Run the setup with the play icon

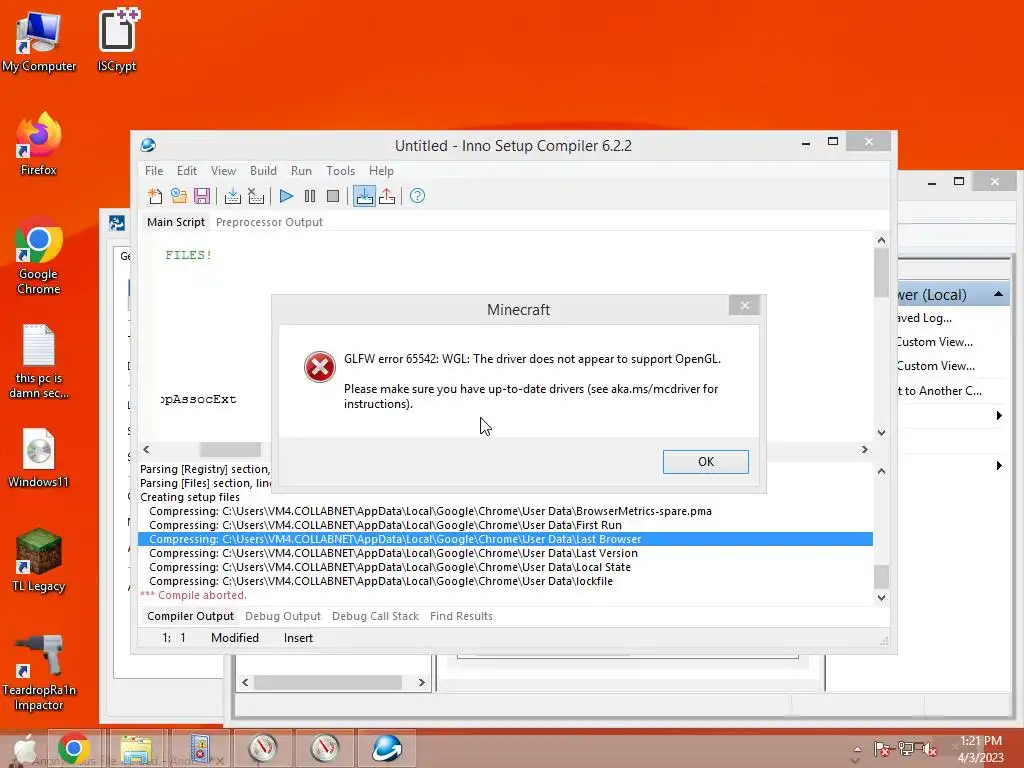click(x=286, y=196)
